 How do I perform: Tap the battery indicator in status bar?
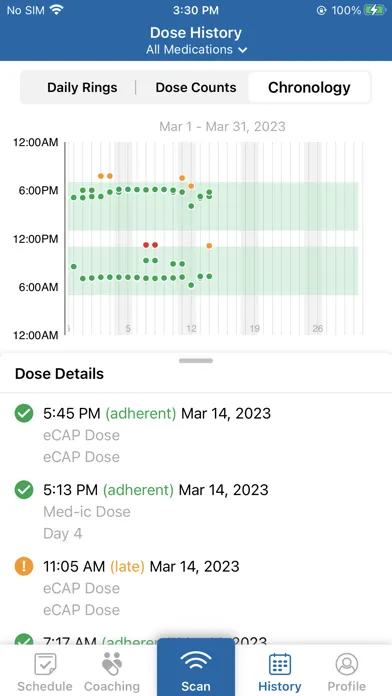click(x=374, y=10)
